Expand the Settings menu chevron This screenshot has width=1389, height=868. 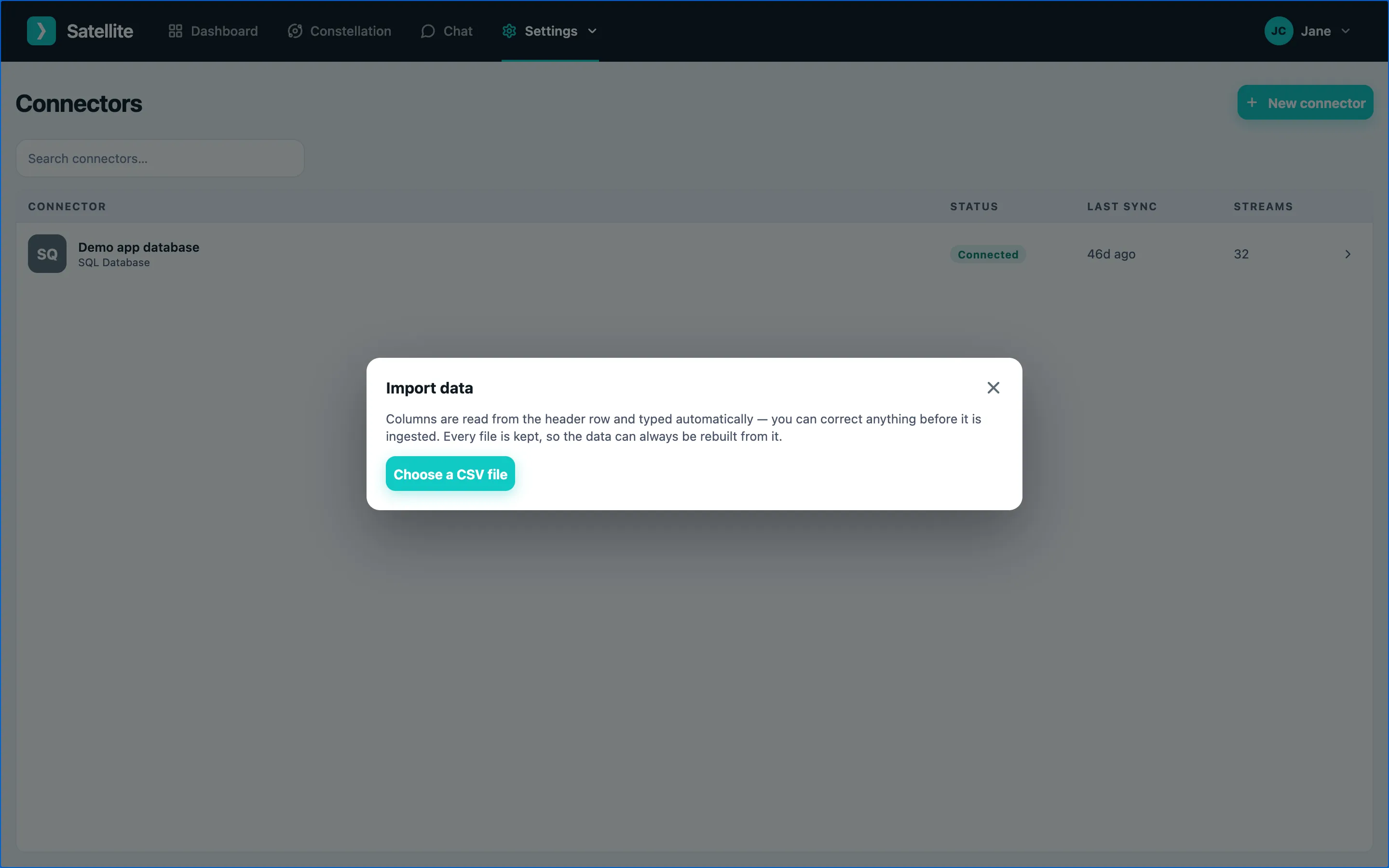(592, 31)
